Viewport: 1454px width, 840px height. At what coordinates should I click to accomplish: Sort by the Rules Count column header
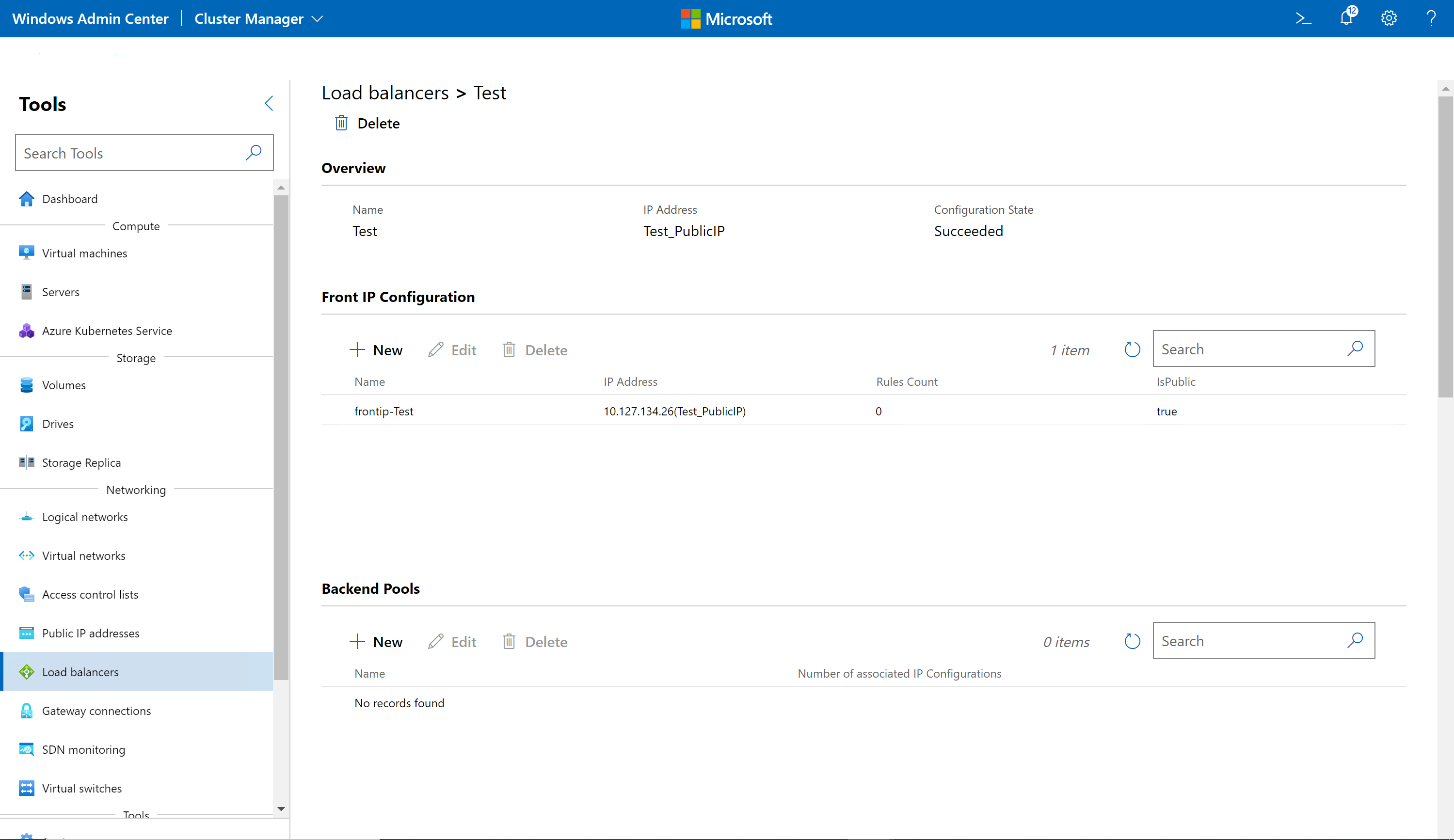pos(907,382)
